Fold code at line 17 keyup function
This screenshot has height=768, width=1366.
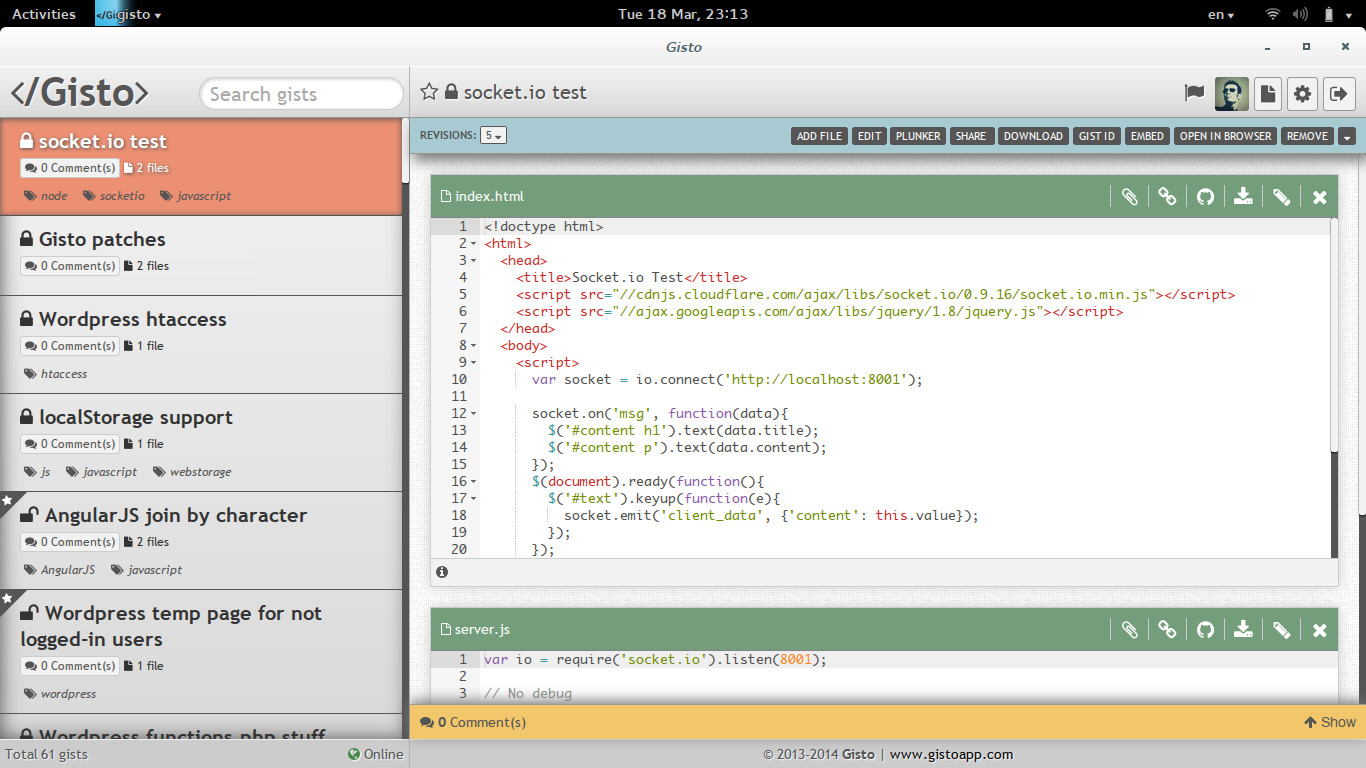click(x=473, y=499)
